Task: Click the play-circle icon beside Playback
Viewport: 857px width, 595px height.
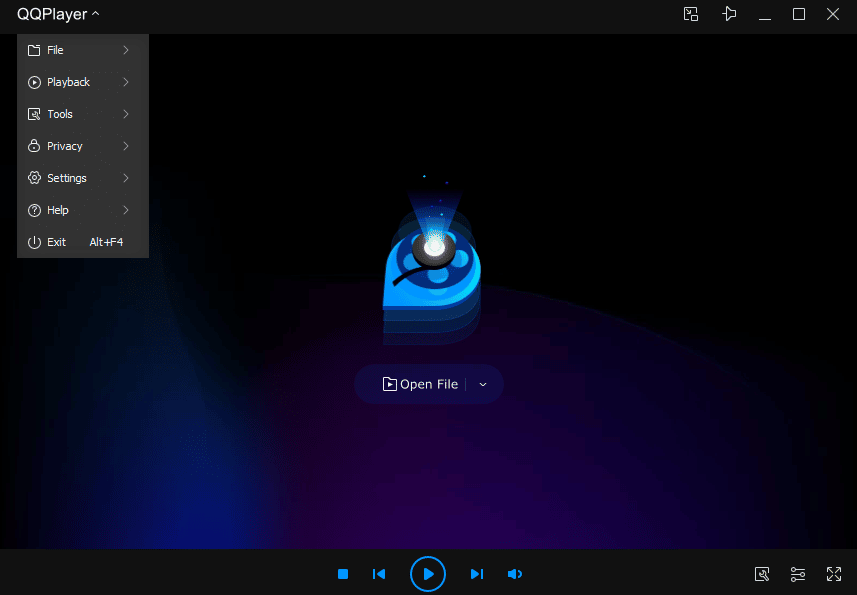Action: 34,82
